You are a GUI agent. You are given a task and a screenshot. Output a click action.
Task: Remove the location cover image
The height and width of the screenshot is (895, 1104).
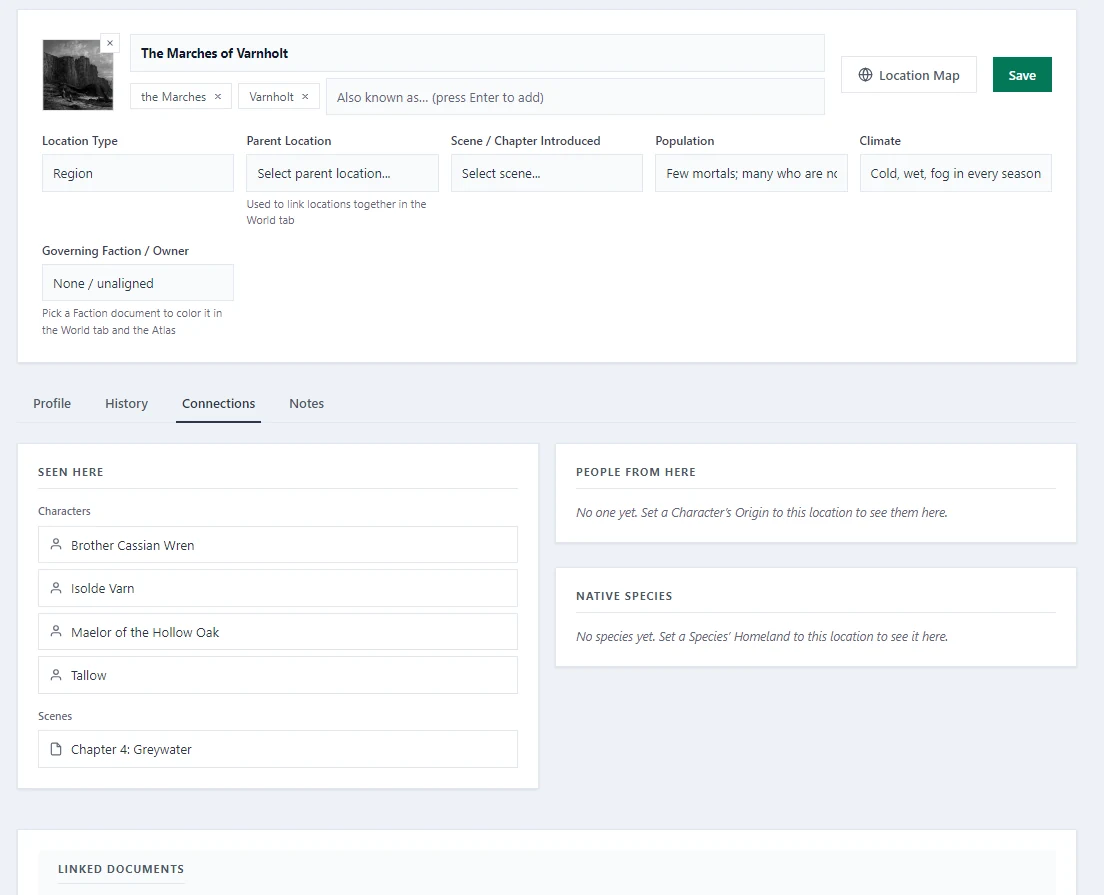pyautogui.click(x=110, y=43)
